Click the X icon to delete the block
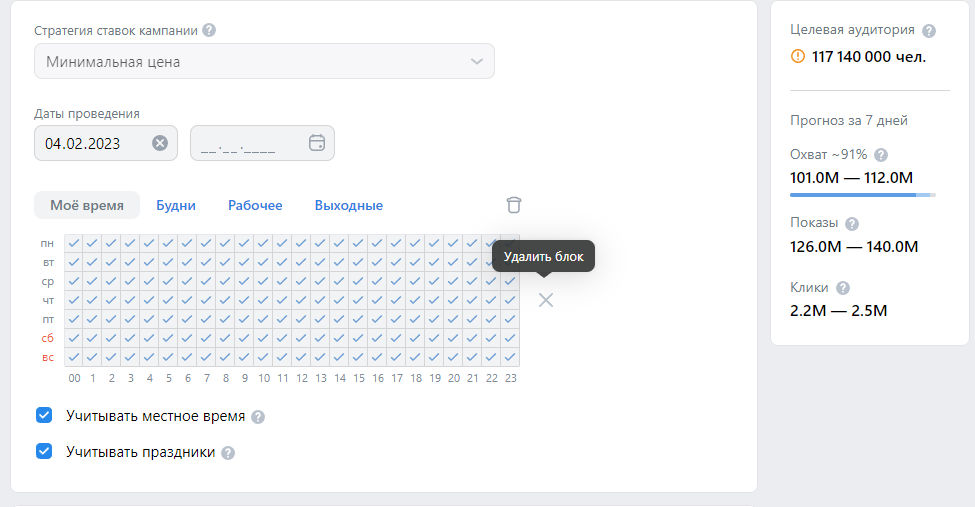Image resolution: width=975 pixels, height=507 pixels. point(545,300)
